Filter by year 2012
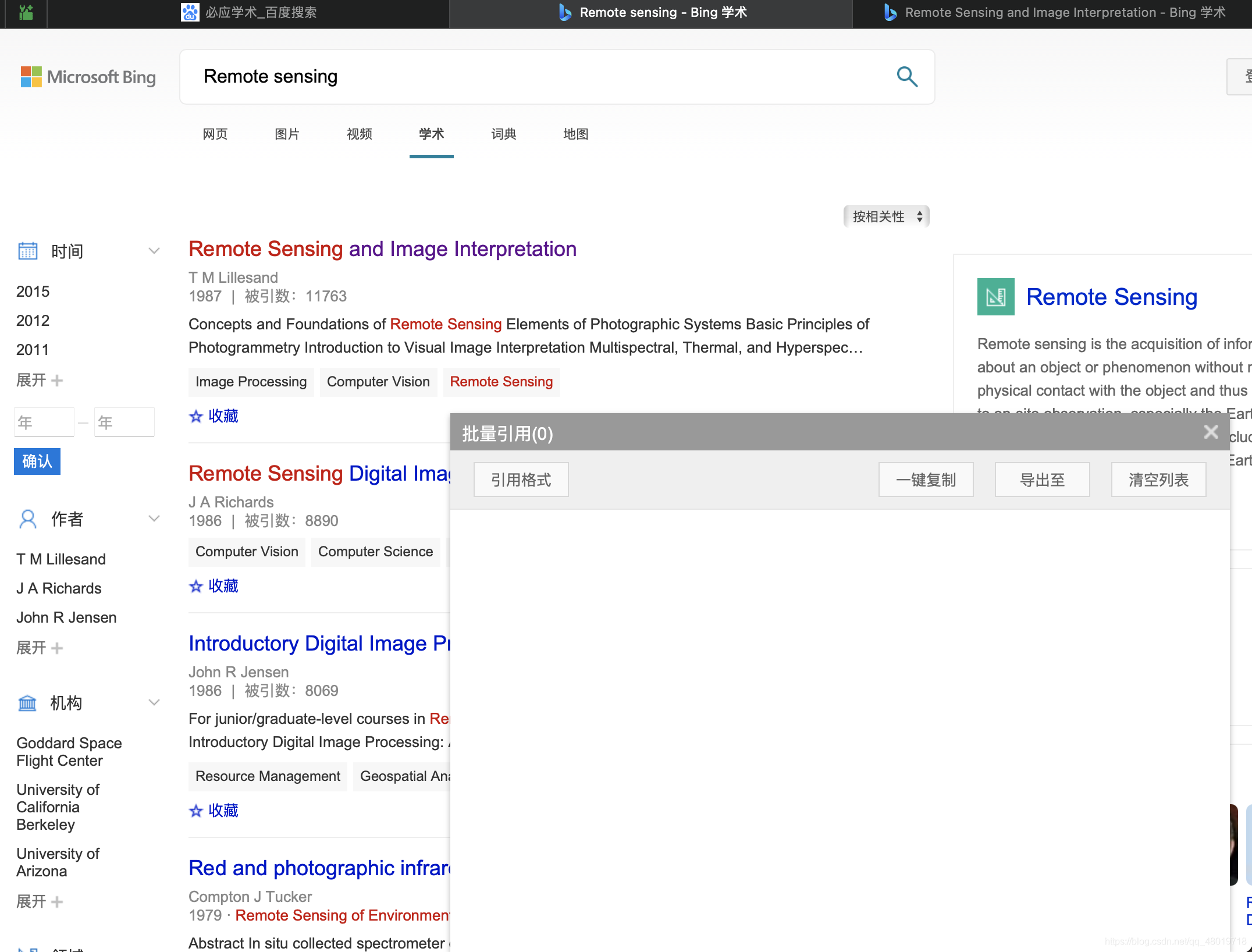Screen dimensions: 1252x952 click(x=33, y=321)
